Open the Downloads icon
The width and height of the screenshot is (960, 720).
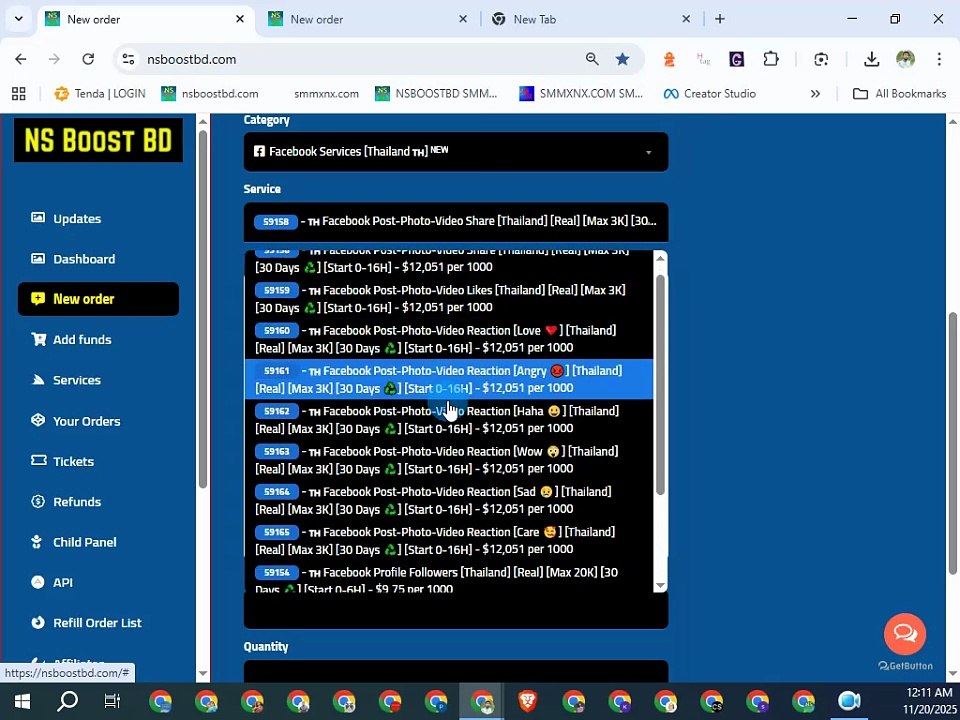[871, 59]
